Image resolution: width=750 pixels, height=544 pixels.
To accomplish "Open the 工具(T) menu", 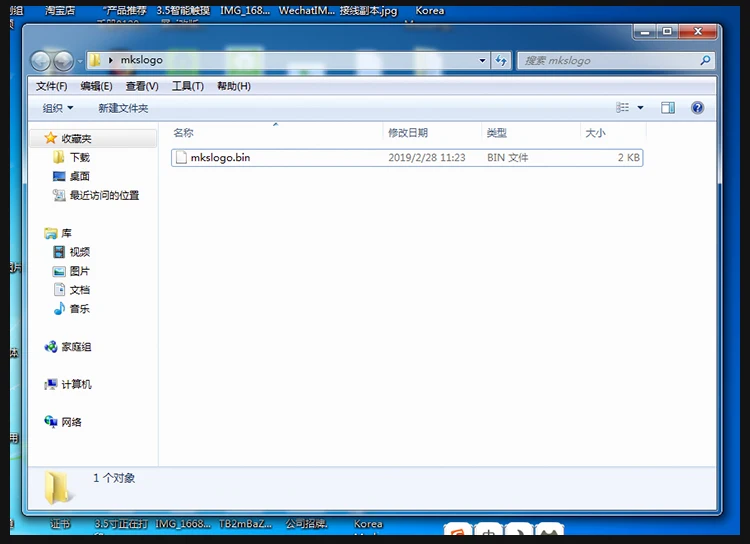I will tap(188, 86).
